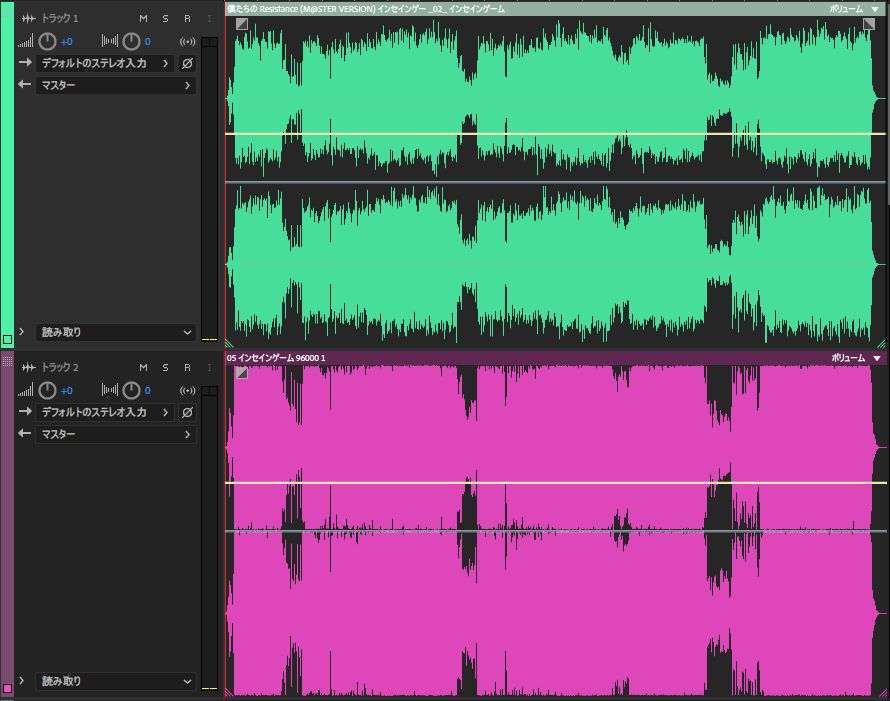Toggle Track 1 sum-to-mono icon
This screenshot has width=890, height=701.
pos(187,41)
